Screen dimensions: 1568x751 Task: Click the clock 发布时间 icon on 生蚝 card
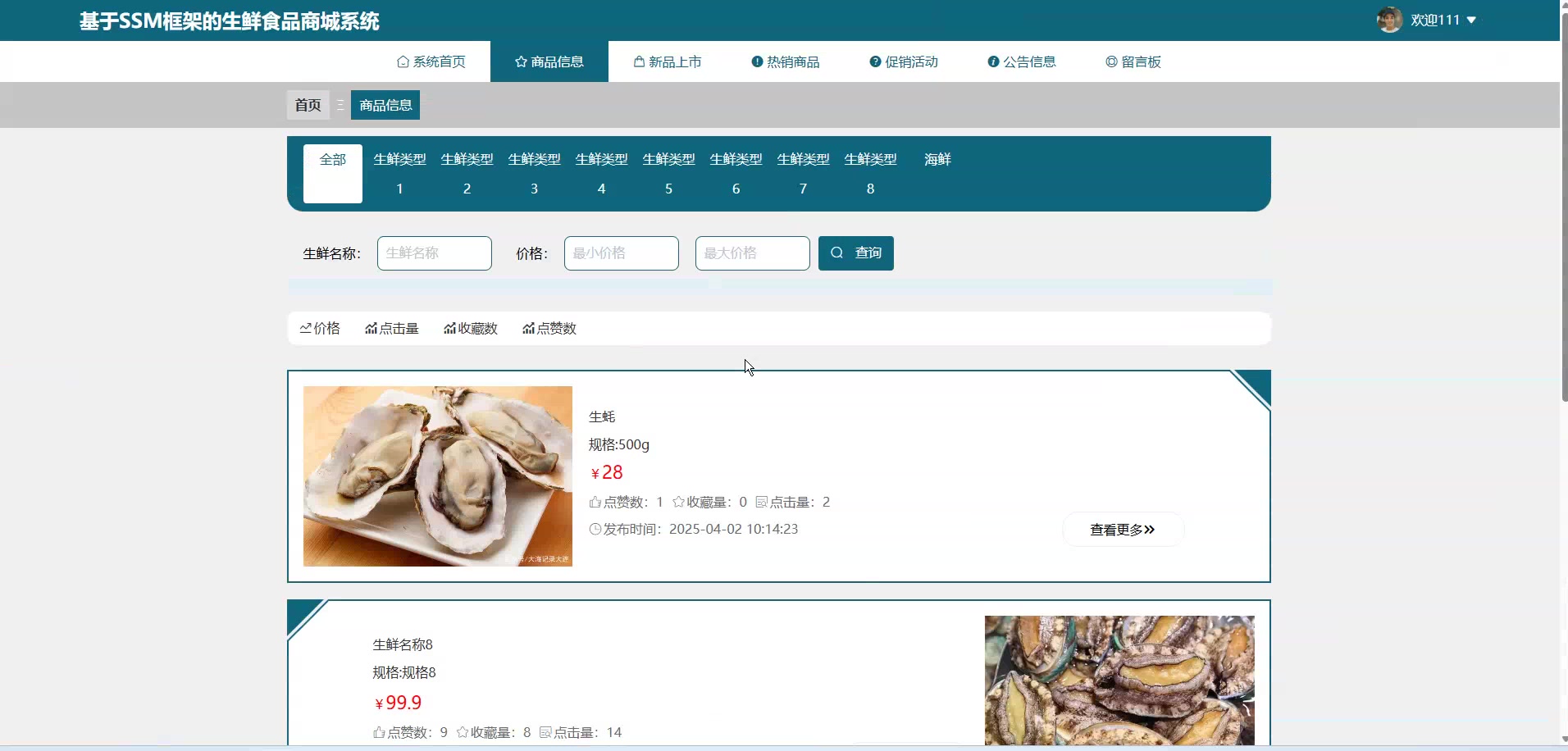pos(595,529)
